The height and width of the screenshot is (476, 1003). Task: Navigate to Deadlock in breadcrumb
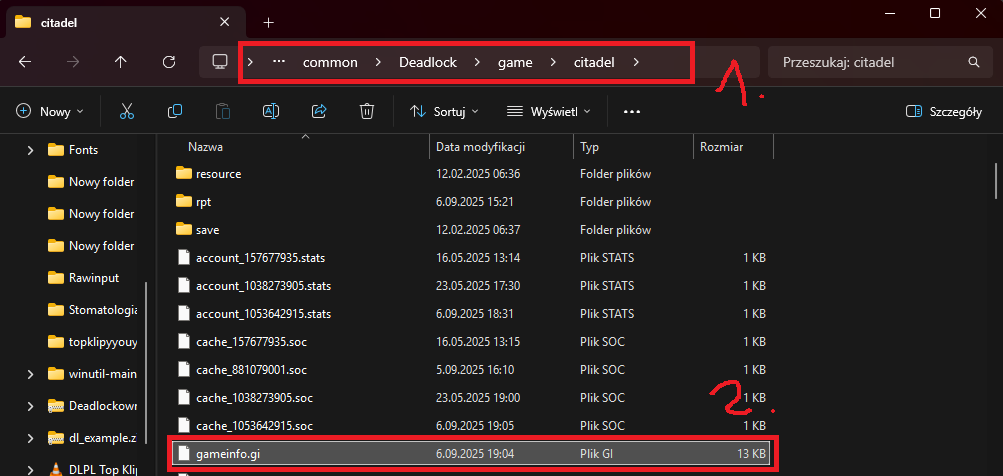pos(428,63)
